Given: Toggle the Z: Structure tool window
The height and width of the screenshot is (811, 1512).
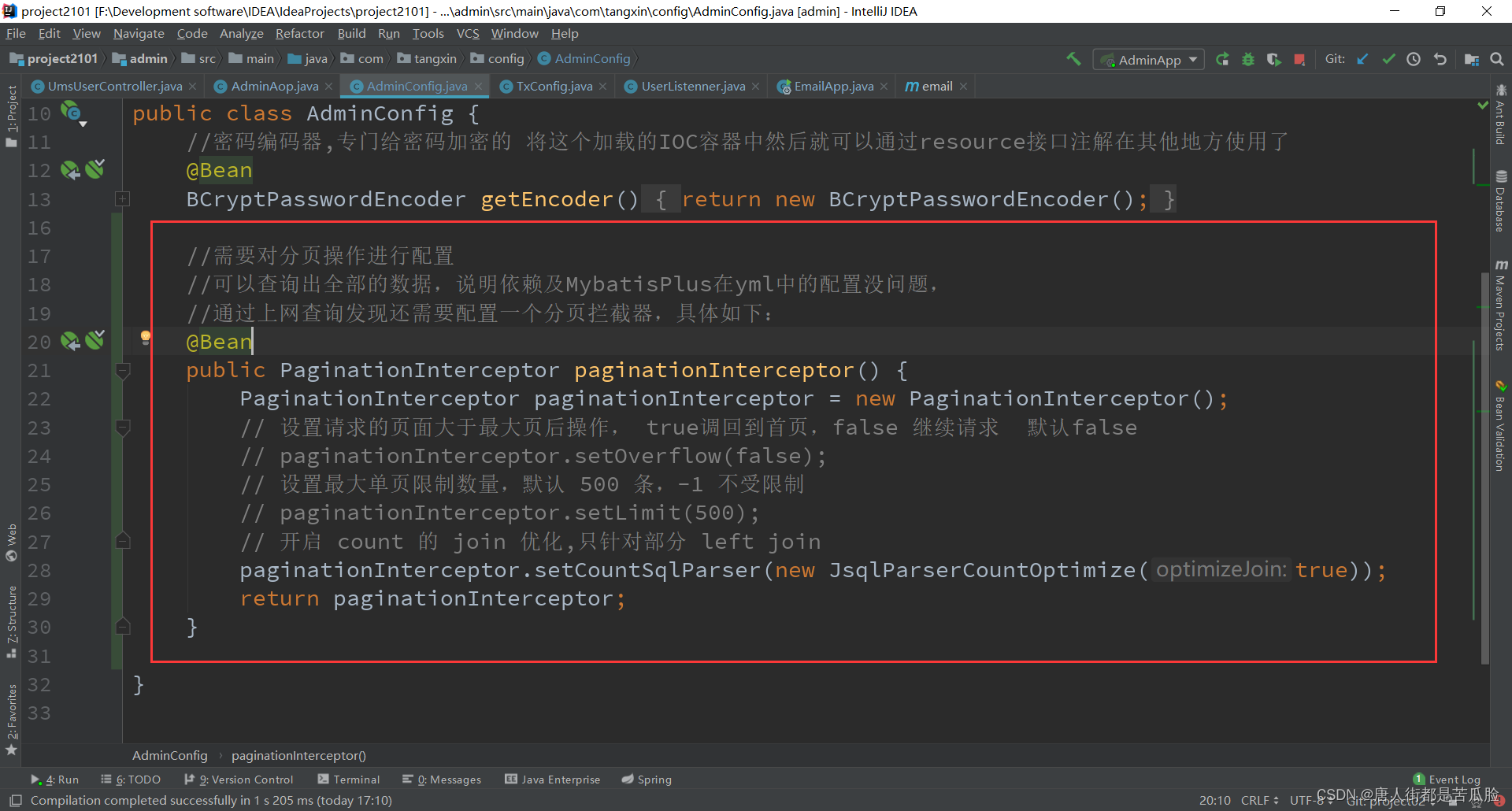Looking at the screenshot, I should click(x=11, y=621).
